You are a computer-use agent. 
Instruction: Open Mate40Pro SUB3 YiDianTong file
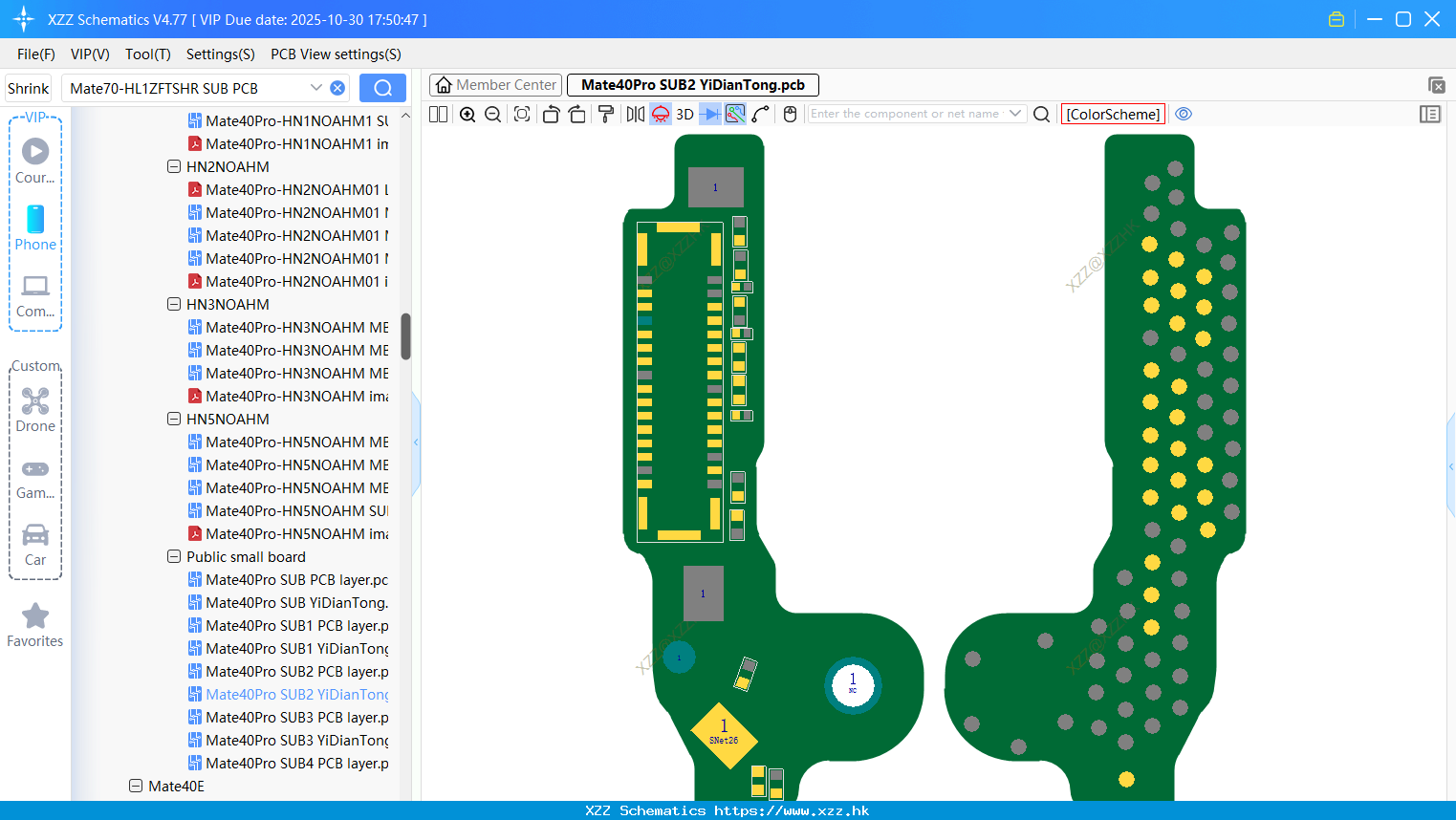289,740
